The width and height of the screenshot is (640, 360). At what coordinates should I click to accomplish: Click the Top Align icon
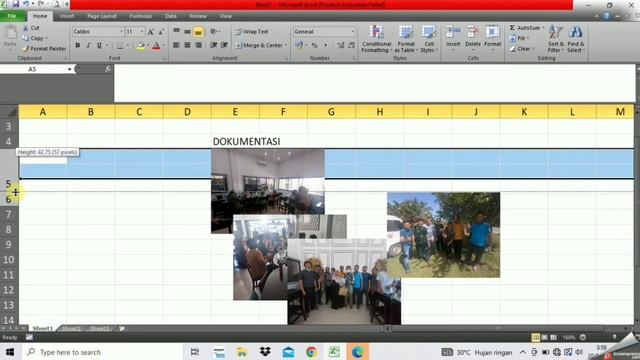pyautogui.click(x=176, y=31)
